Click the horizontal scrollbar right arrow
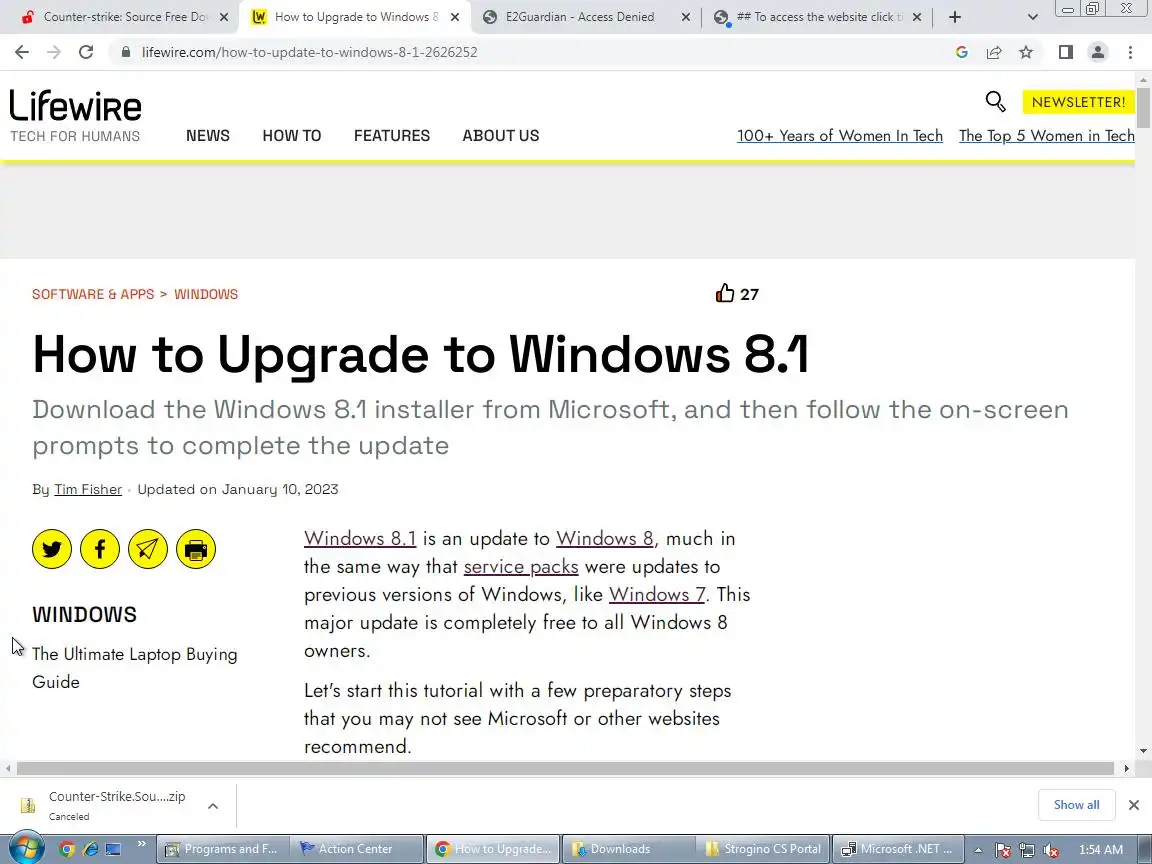The height and width of the screenshot is (864, 1152). pyautogui.click(x=1126, y=768)
